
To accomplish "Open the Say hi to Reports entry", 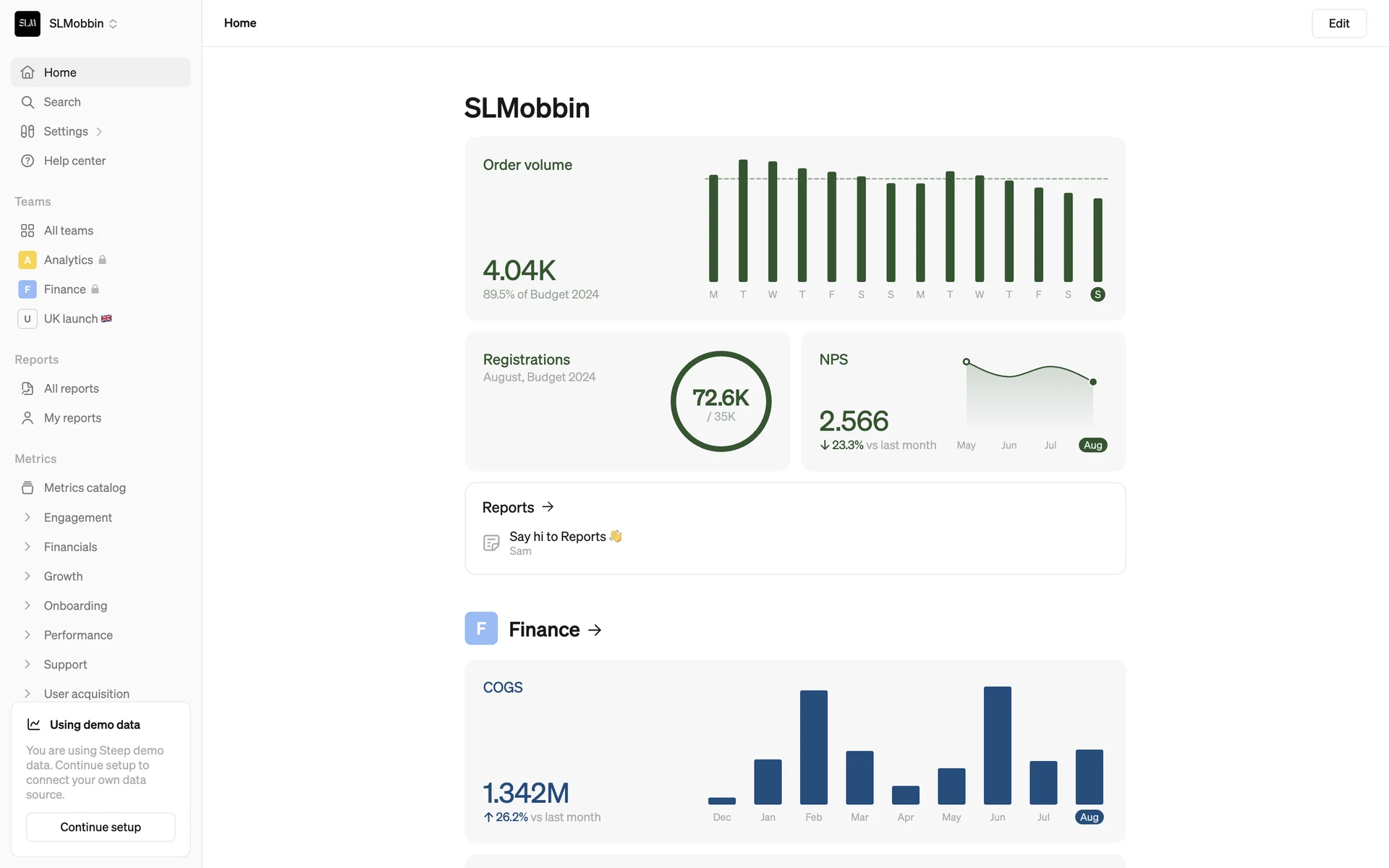I will [557, 537].
